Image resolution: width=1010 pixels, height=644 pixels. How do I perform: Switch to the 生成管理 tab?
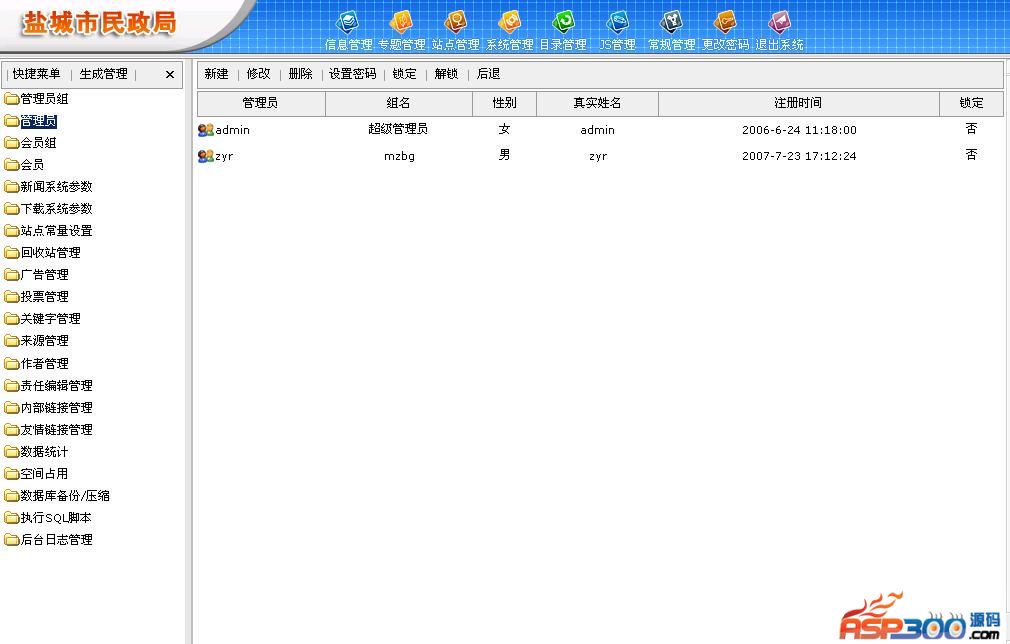click(x=104, y=74)
